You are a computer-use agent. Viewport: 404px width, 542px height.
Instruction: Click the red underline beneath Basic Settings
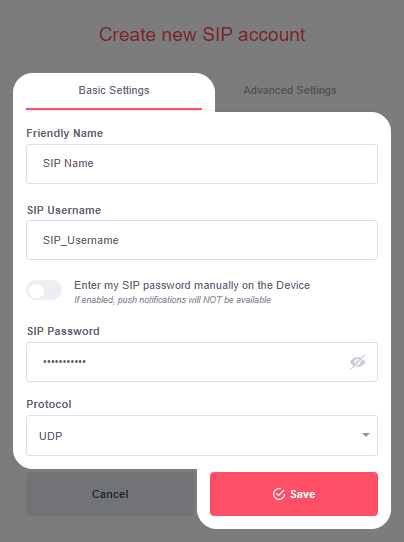(114, 109)
